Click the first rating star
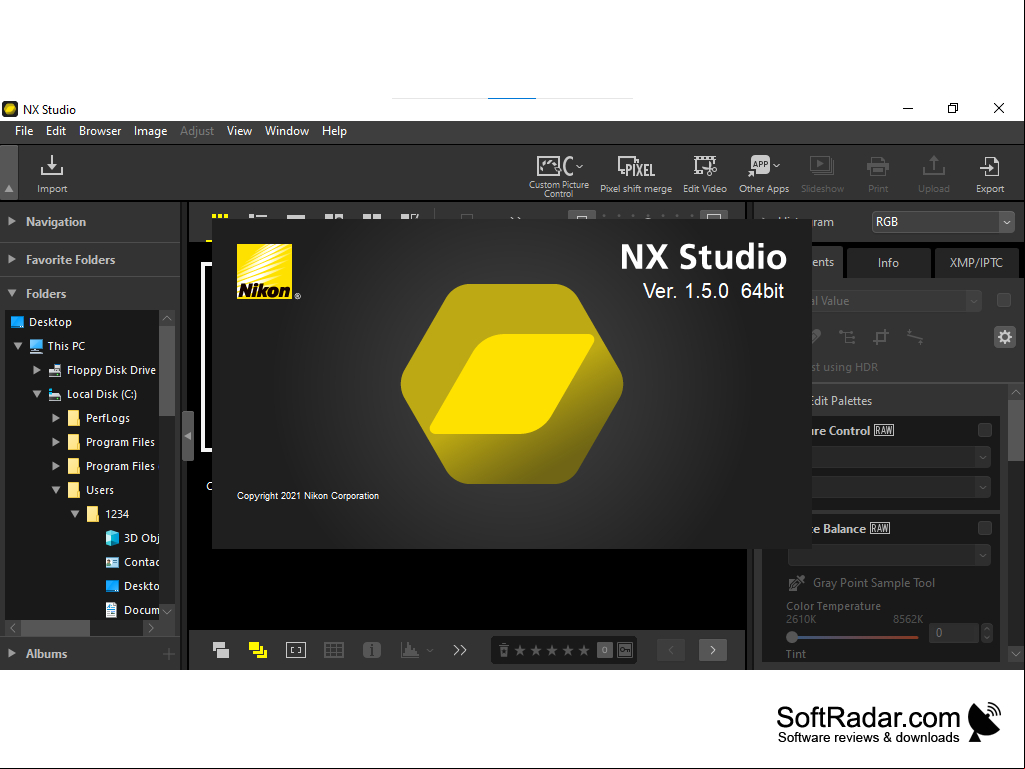Screen dimensions: 1025x769 pos(520,650)
